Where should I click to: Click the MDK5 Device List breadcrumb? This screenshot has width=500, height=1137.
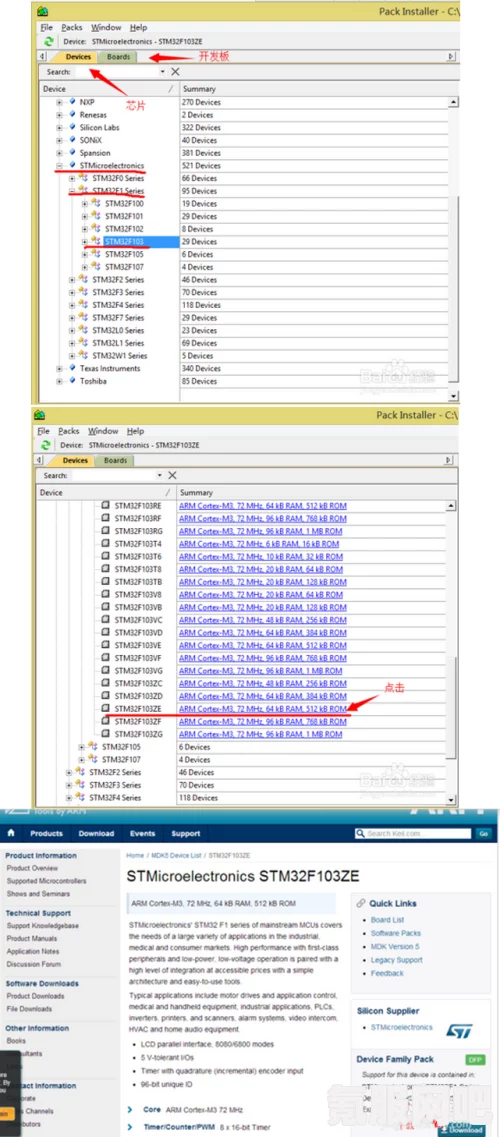click(x=176, y=856)
